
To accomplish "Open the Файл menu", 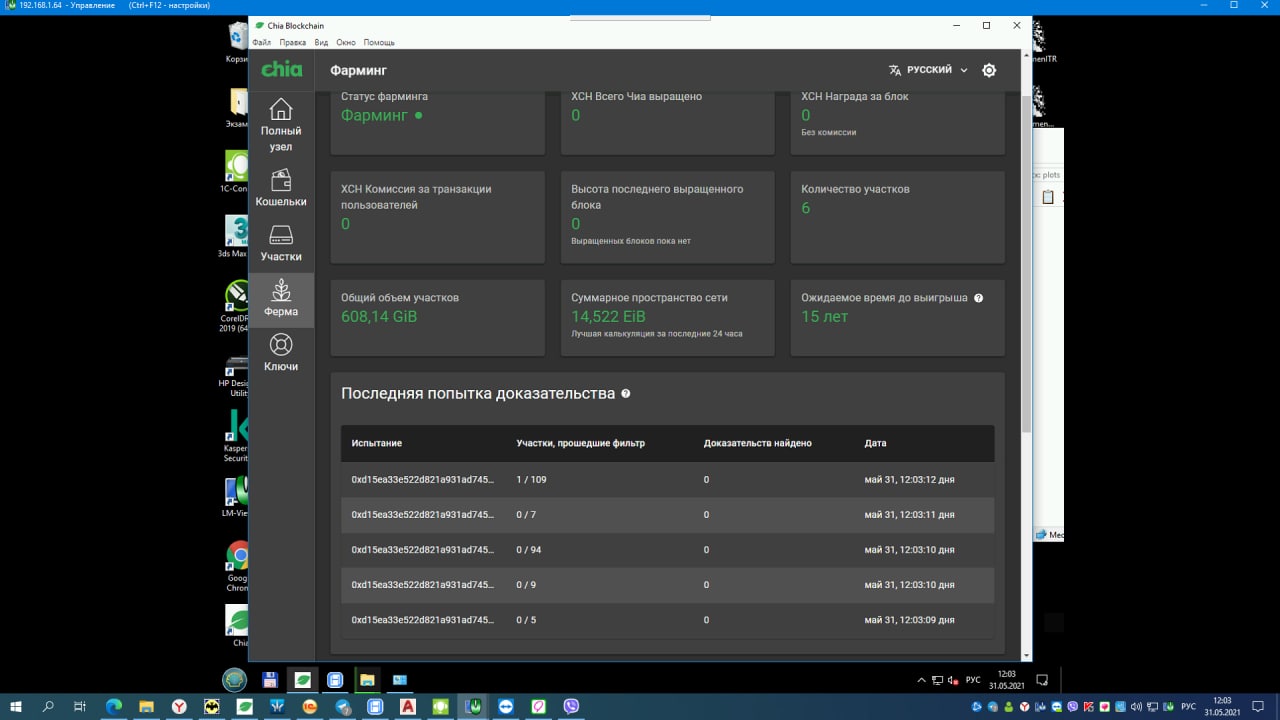I will tap(261, 42).
